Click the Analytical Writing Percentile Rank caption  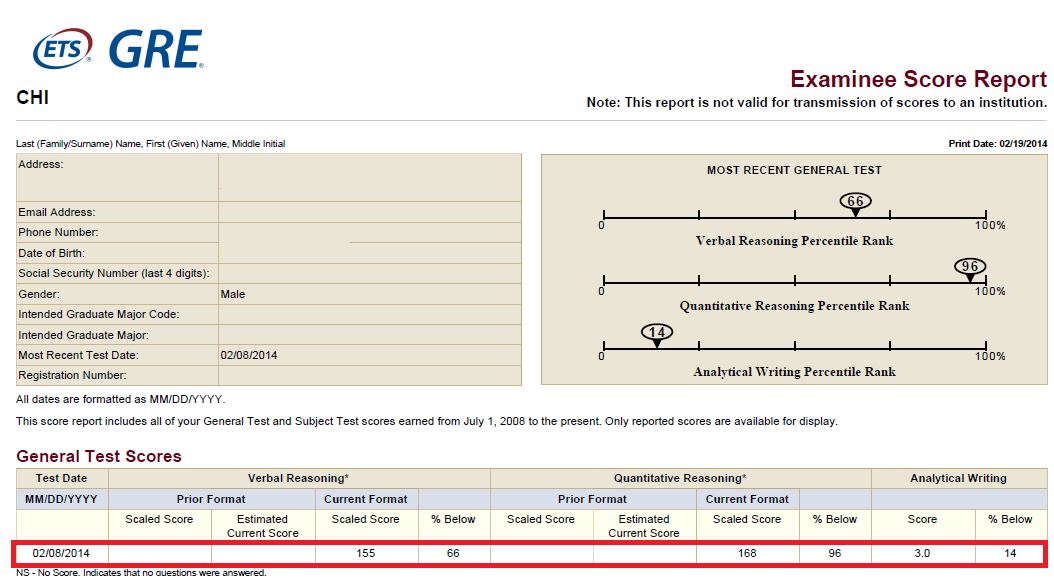tap(794, 372)
